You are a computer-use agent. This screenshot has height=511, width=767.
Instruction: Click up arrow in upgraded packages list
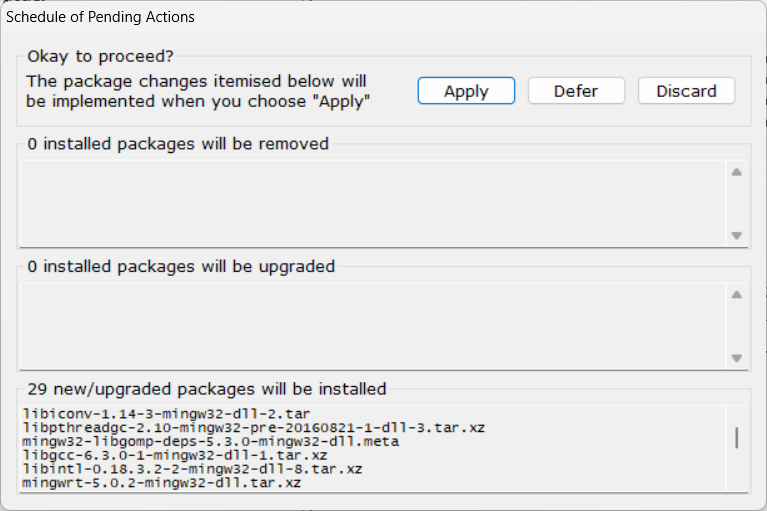tap(737, 294)
